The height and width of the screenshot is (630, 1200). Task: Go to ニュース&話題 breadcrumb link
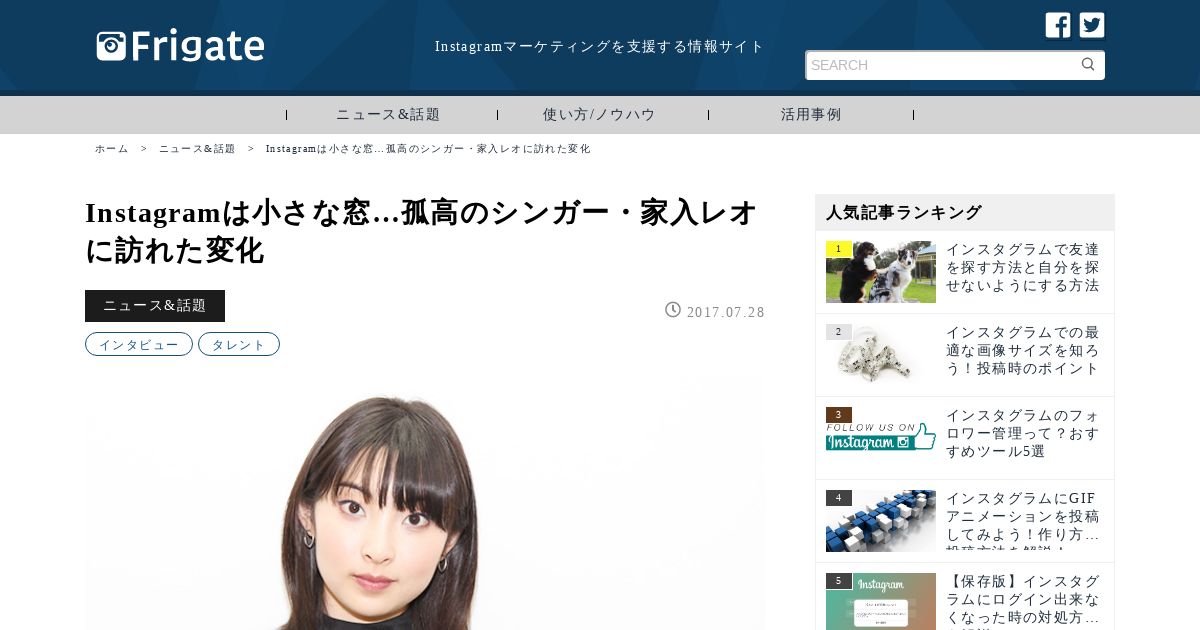click(197, 149)
